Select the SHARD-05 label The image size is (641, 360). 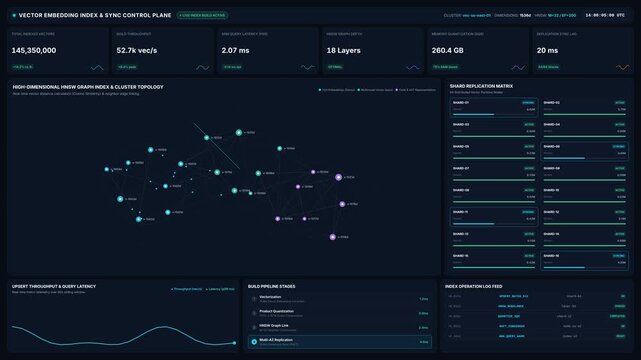(461, 146)
